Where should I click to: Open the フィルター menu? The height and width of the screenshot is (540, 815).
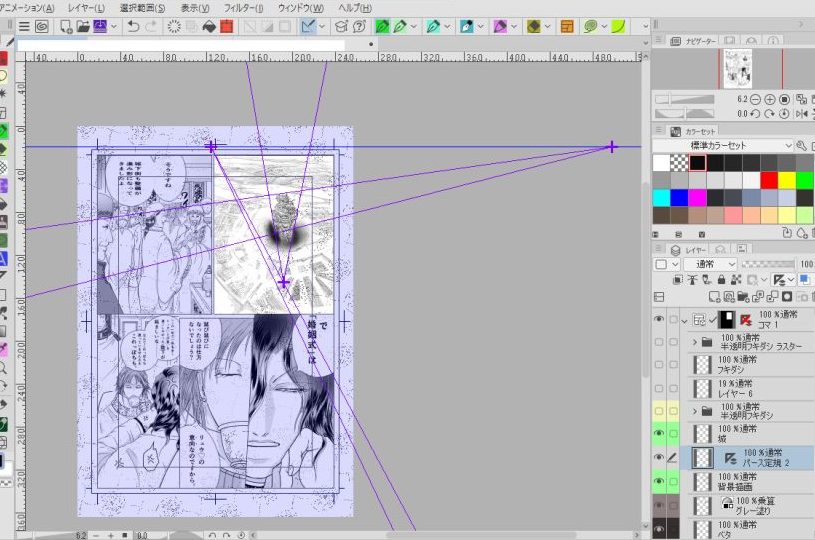coord(243,7)
